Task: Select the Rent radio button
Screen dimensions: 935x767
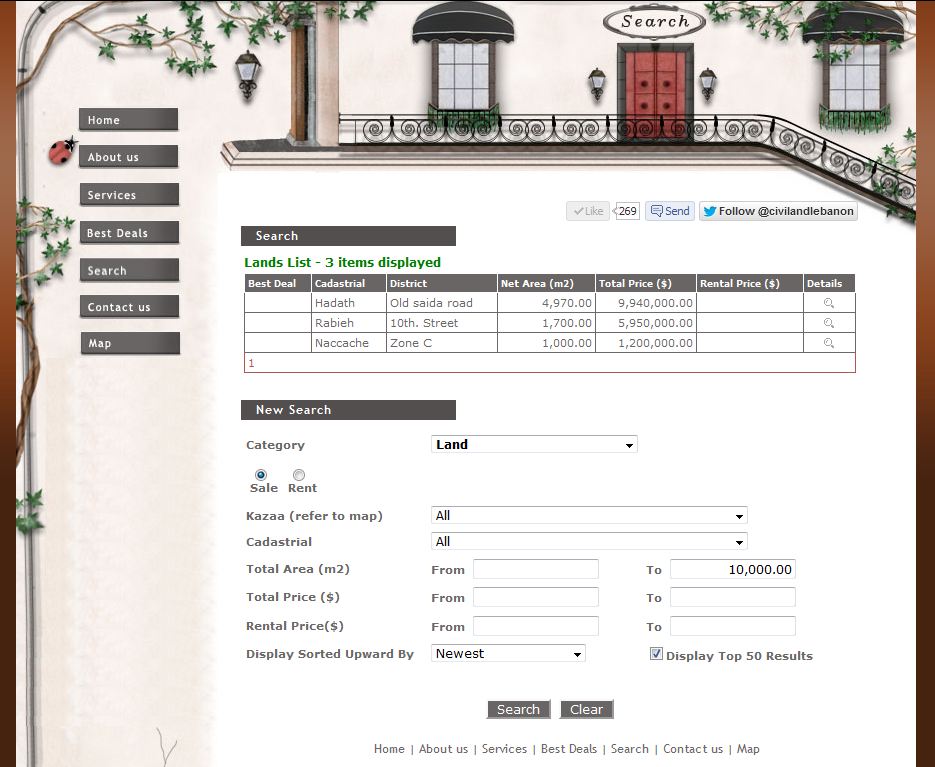Action: click(x=299, y=474)
